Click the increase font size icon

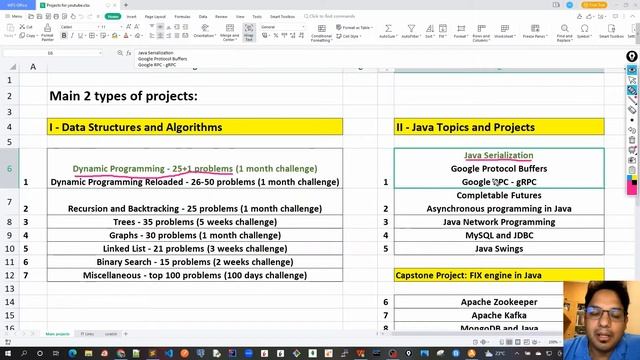click(x=129, y=27)
